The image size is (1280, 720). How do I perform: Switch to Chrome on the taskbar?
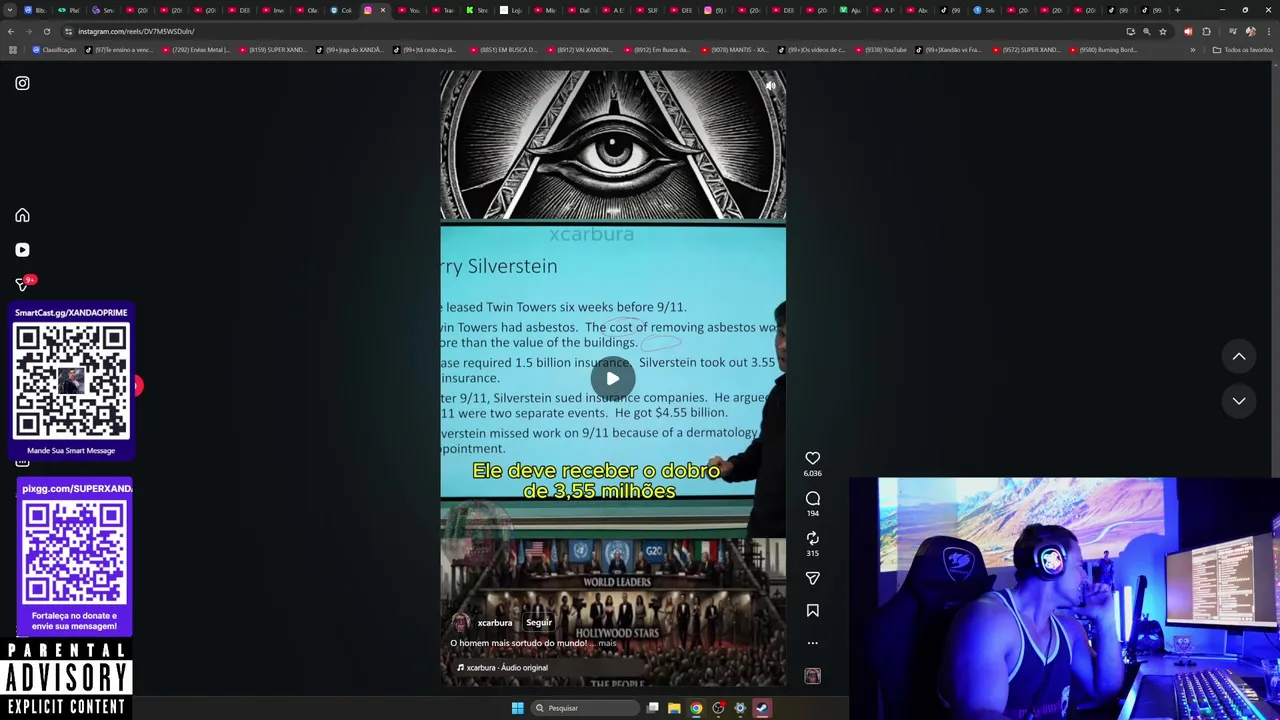(696, 708)
